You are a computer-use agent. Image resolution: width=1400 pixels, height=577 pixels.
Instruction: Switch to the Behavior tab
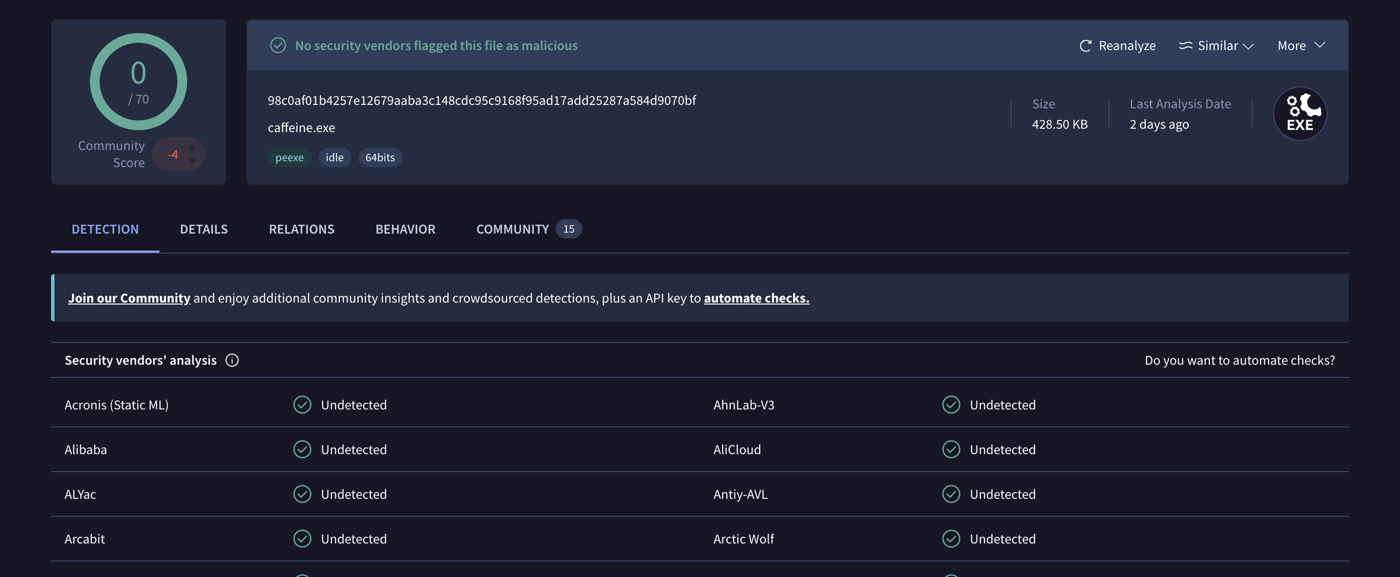pos(405,229)
